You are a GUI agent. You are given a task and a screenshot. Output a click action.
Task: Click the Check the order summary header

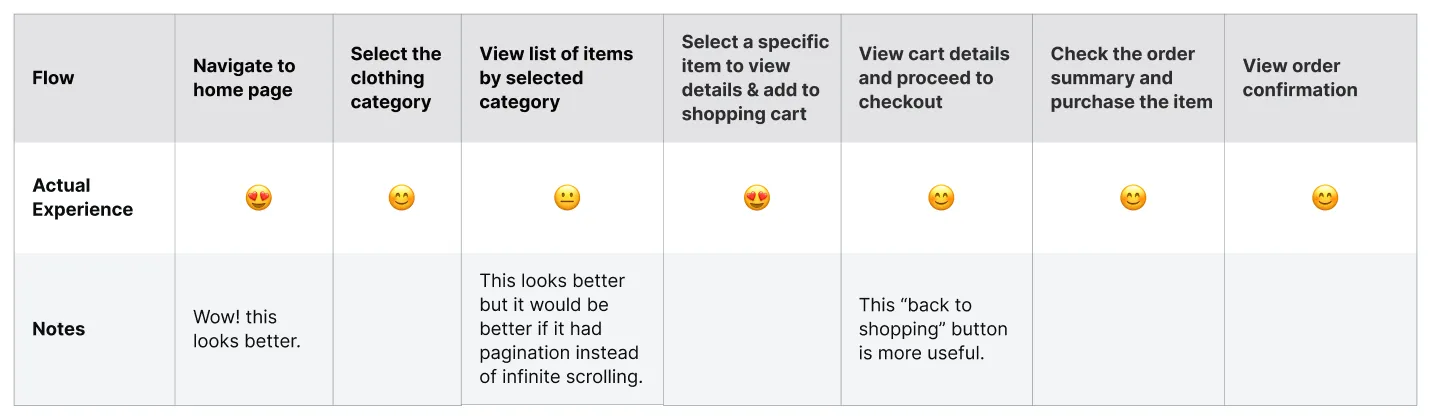[x=1131, y=78]
